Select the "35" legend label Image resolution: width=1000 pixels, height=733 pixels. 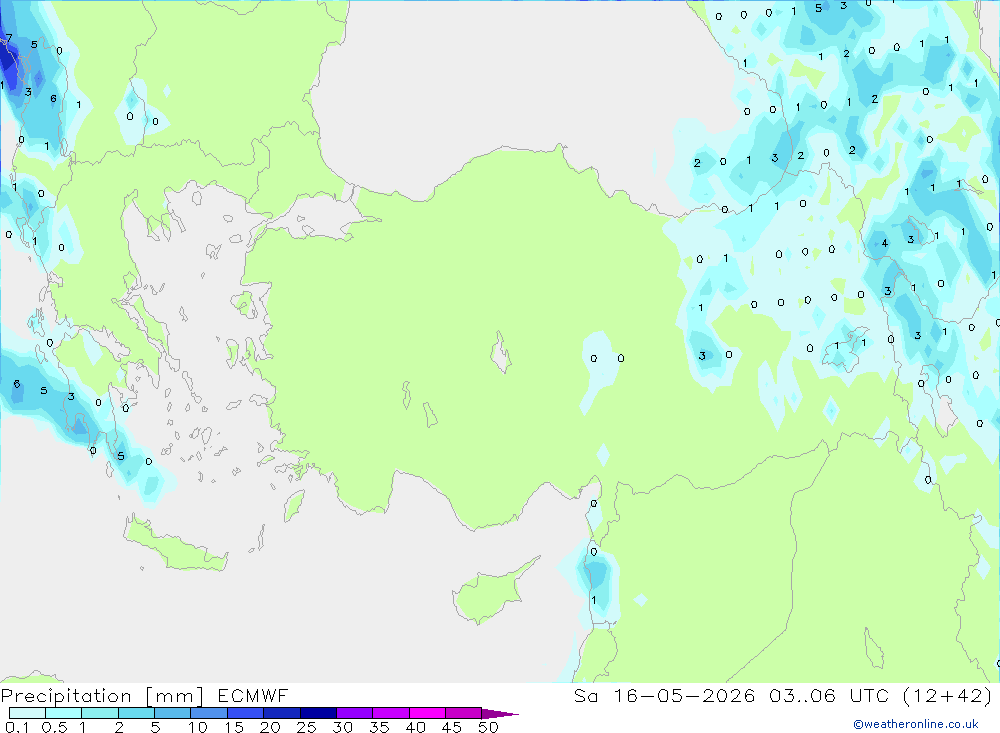(x=379, y=727)
